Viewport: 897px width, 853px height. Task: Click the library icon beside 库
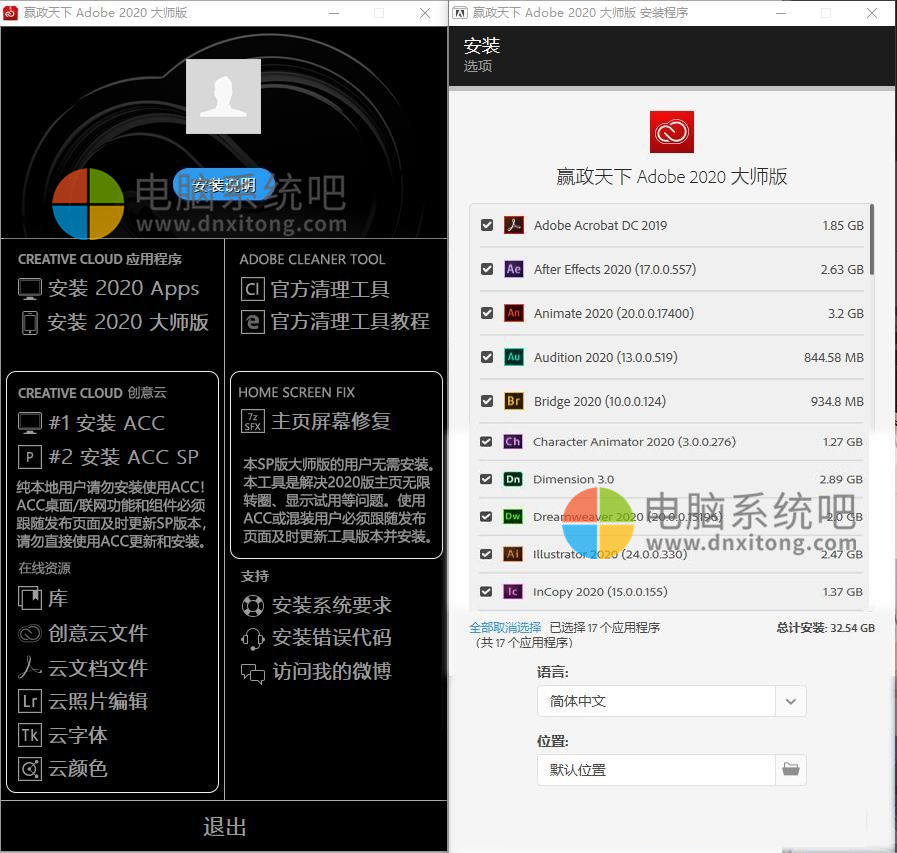pos(30,598)
